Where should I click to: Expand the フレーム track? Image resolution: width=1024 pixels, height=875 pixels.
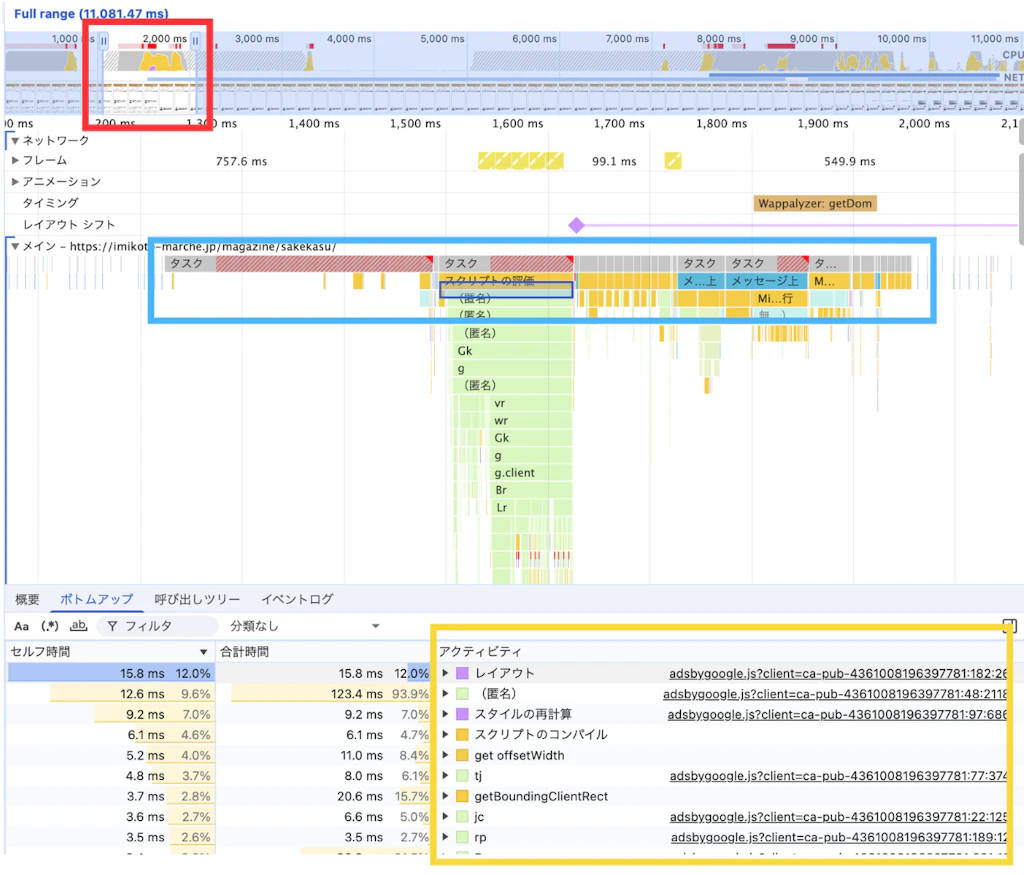tap(14, 160)
